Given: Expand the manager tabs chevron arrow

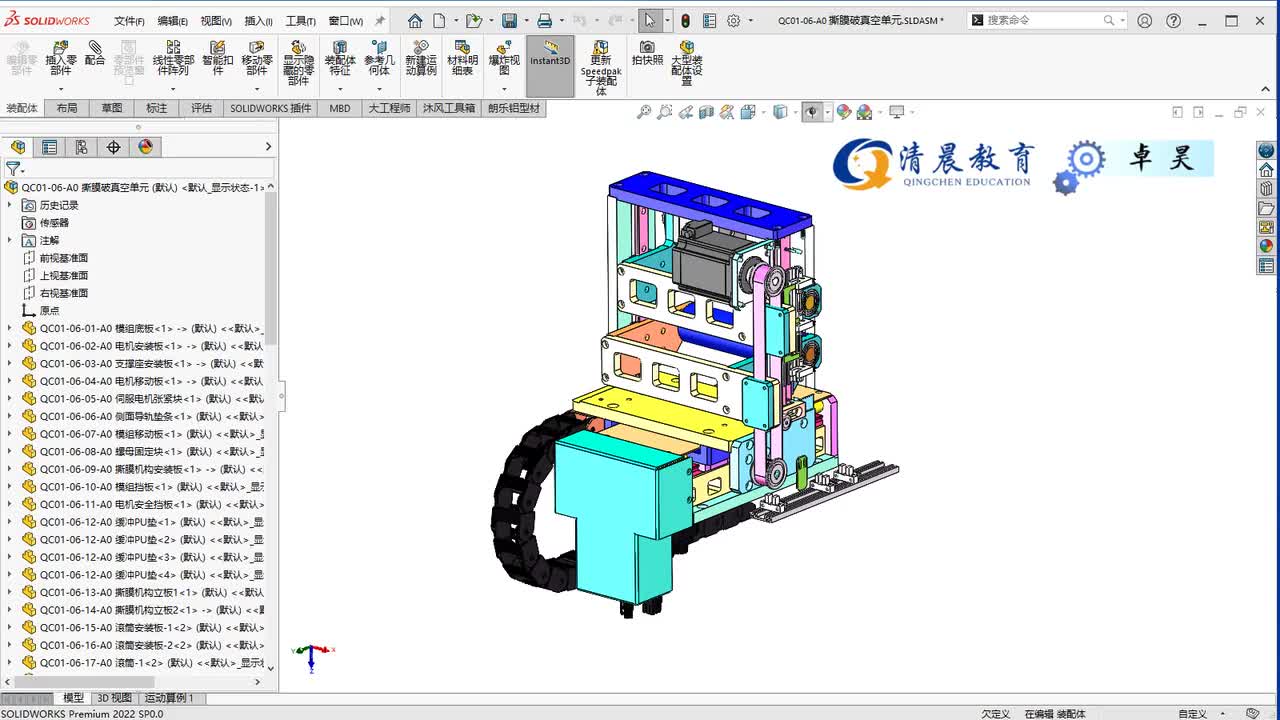Looking at the screenshot, I should point(268,147).
